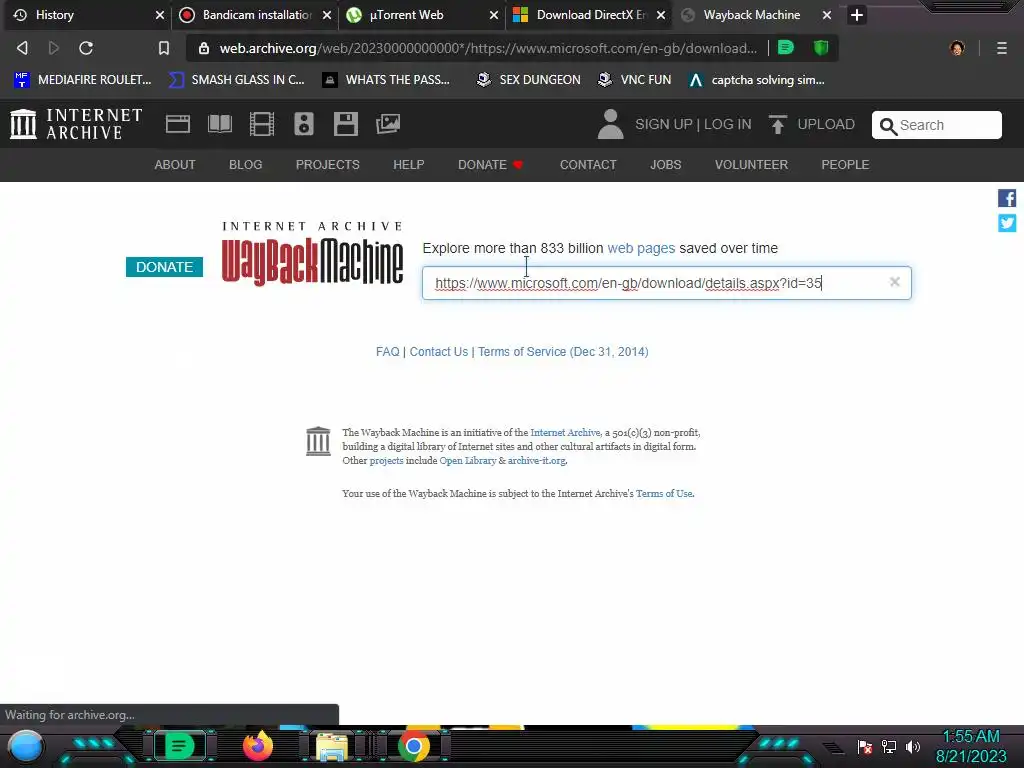Click the Start orb button
The image size is (1024, 768).
26,747
